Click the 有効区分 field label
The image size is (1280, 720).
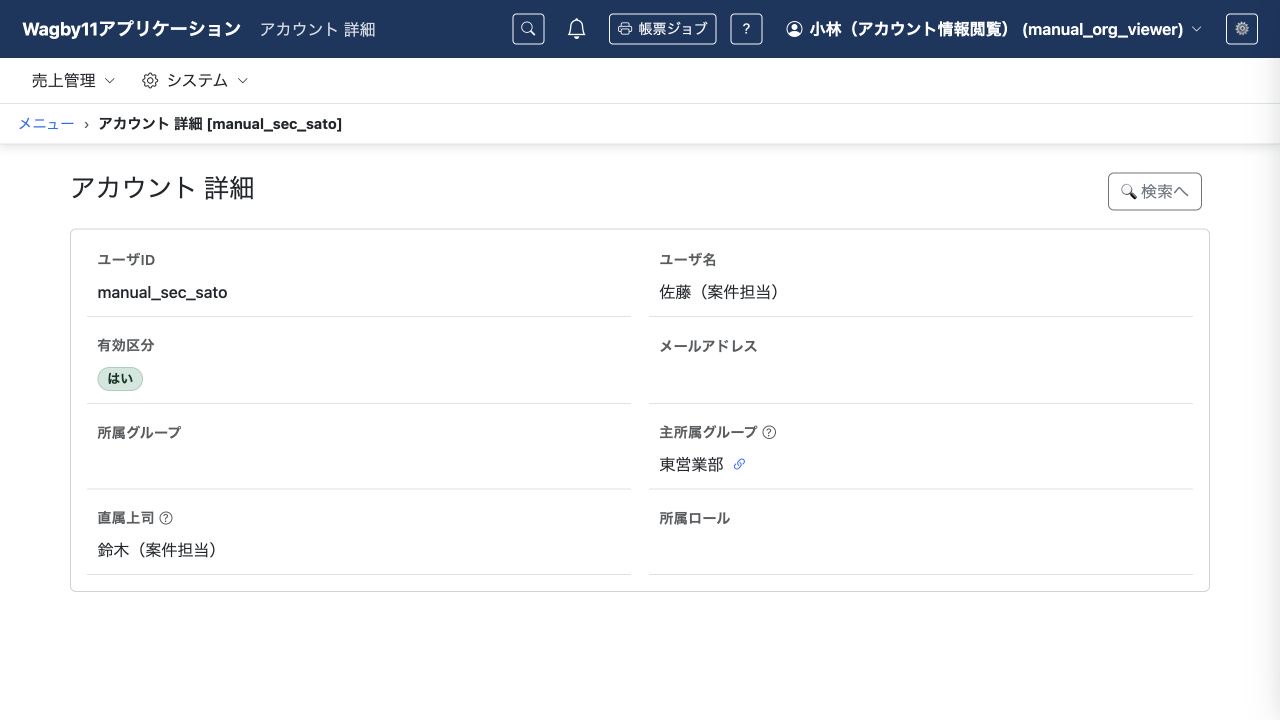click(x=126, y=345)
